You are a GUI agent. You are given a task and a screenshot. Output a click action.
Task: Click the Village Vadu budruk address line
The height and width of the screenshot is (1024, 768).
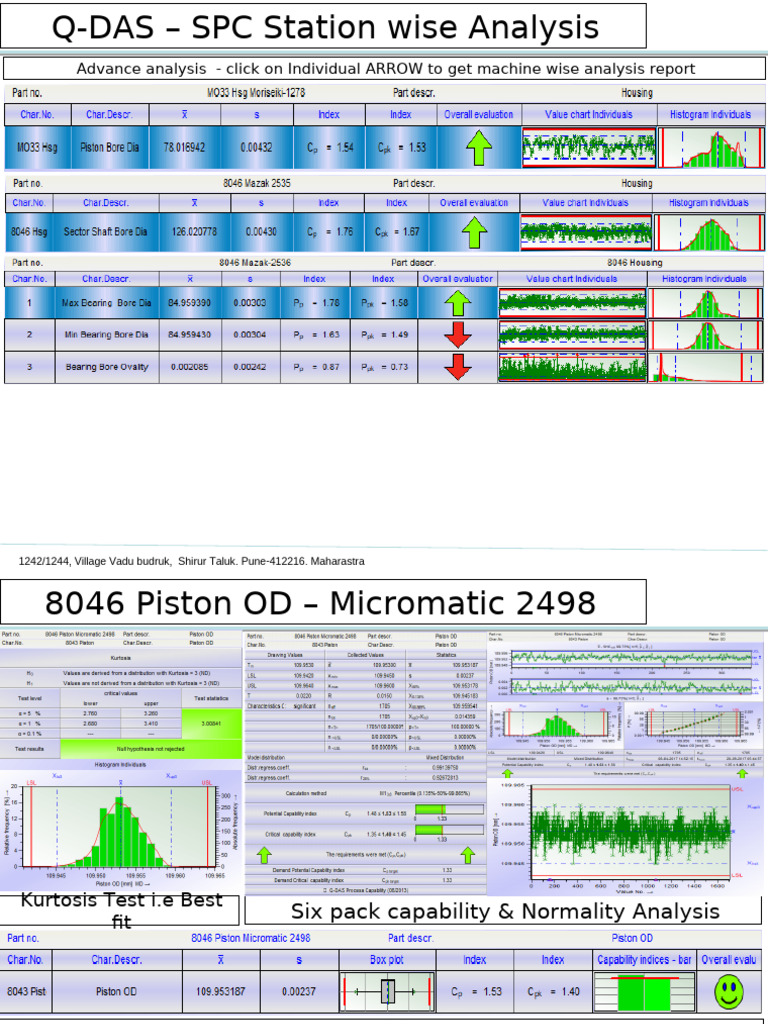pos(191,561)
